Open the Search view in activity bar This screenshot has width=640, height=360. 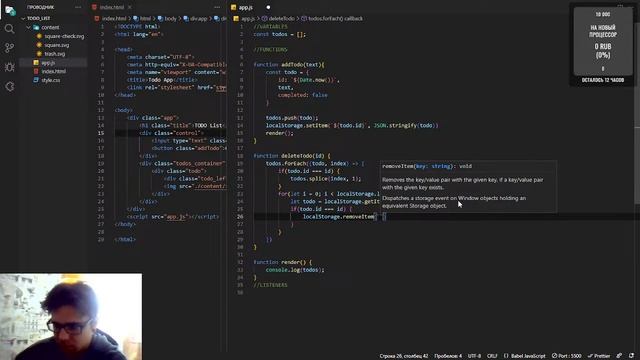coord(9,29)
